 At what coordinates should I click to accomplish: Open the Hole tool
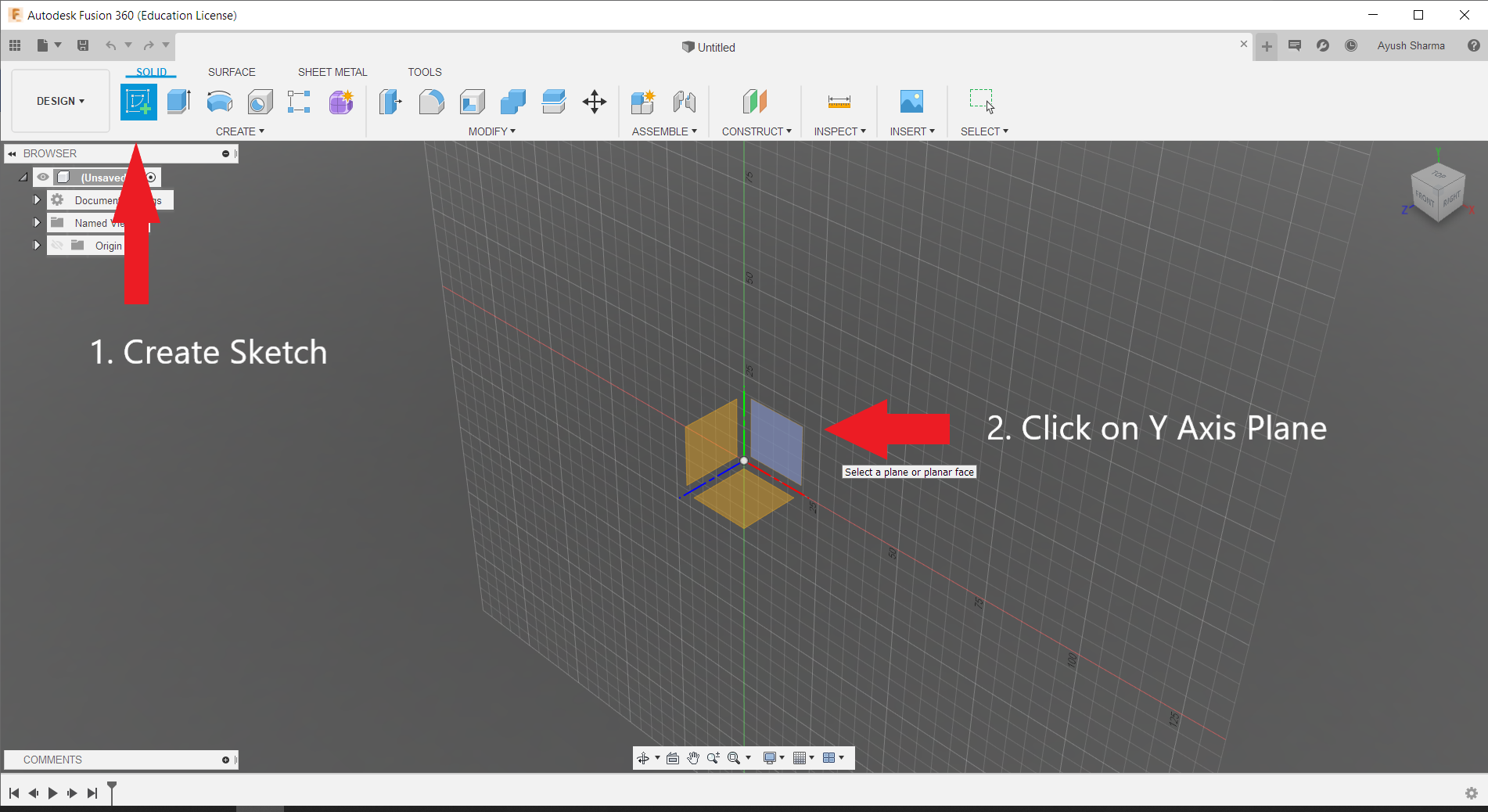(x=260, y=102)
